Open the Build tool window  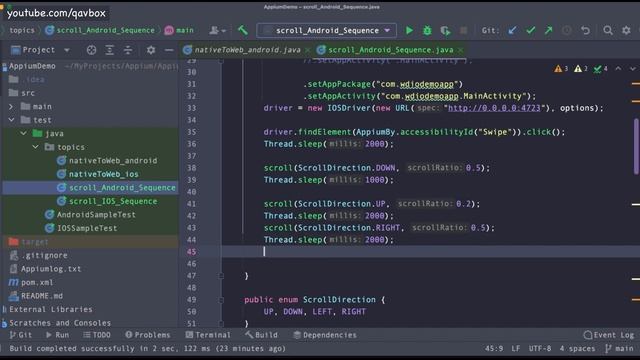pyautogui.click(x=261, y=335)
